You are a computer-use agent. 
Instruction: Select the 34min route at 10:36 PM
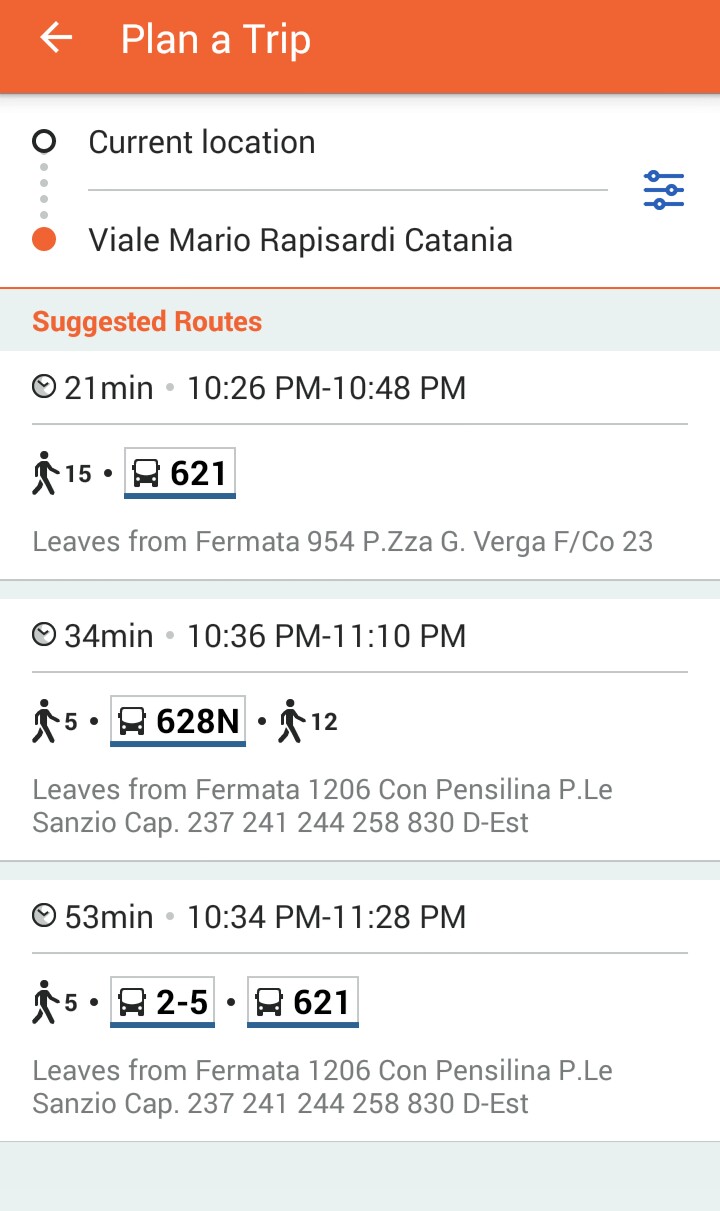[360, 636]
